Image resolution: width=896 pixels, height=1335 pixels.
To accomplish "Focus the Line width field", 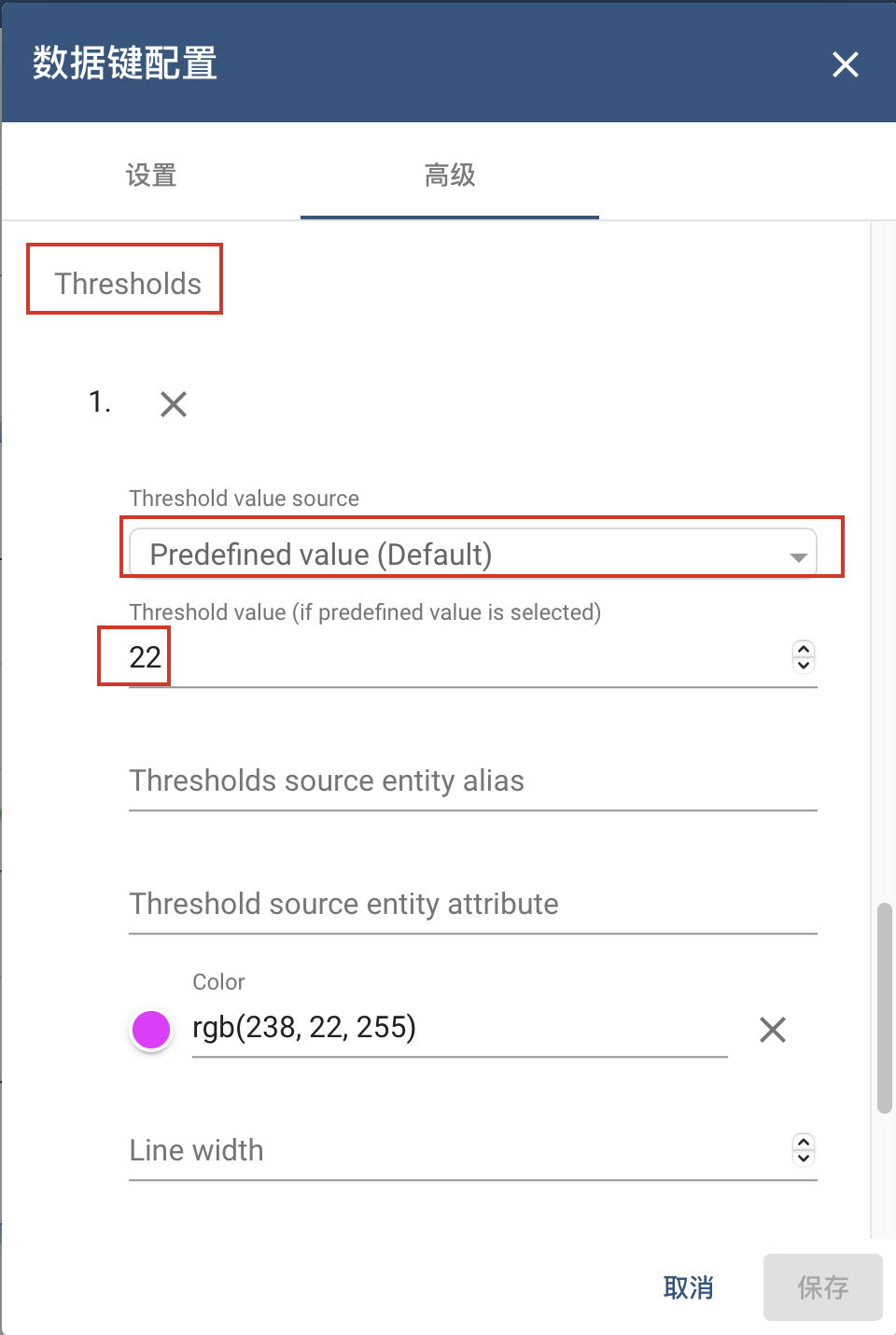I will point(457,1150).
